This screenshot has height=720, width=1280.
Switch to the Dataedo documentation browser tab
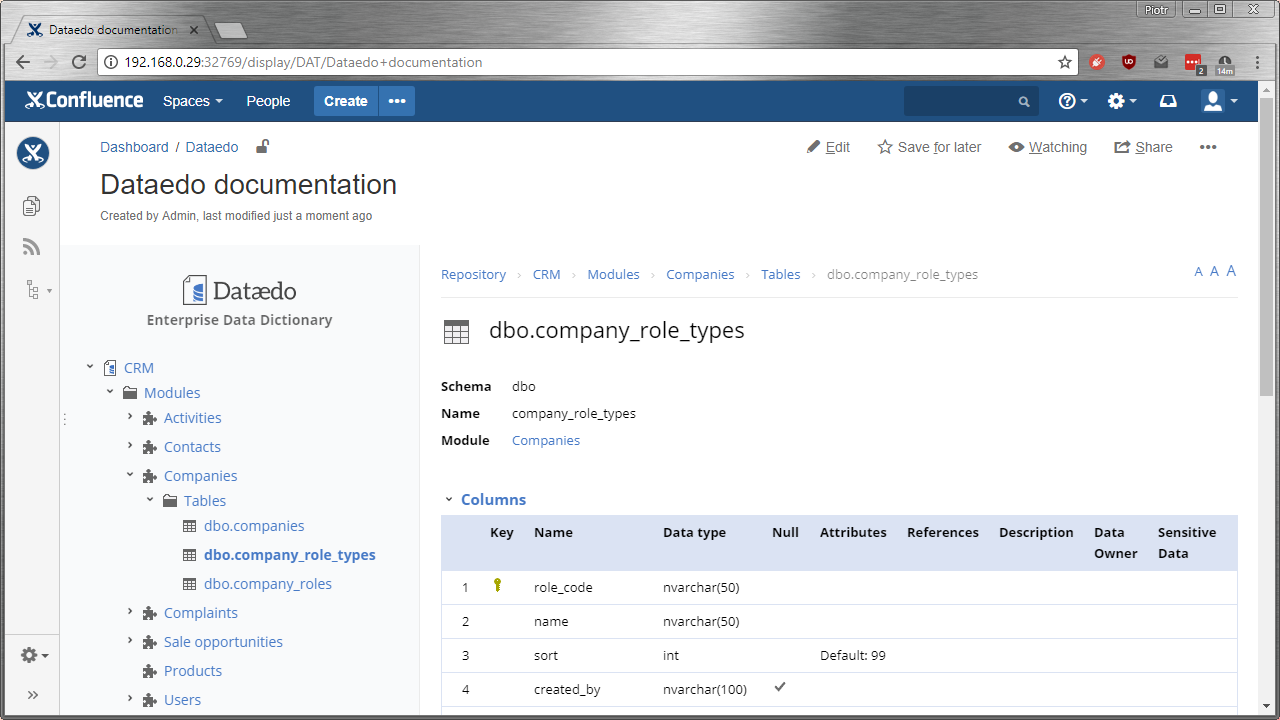coord(110,30)
